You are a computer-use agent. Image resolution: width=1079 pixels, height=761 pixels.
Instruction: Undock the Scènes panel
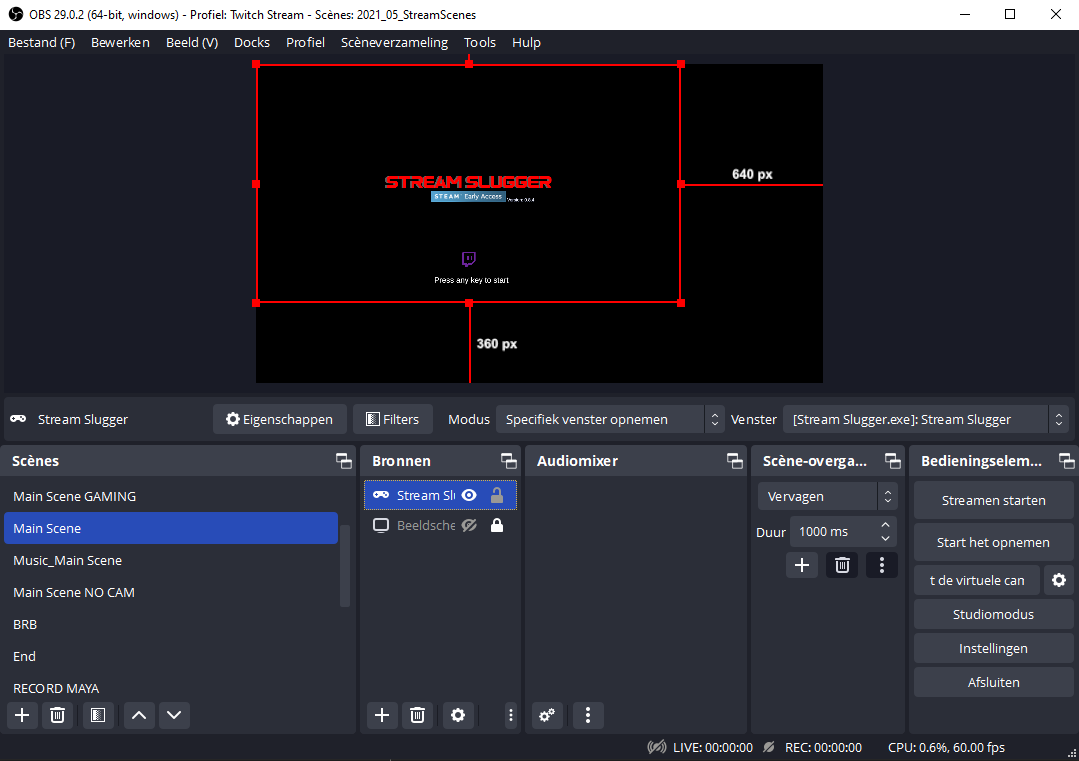(343, 461)
